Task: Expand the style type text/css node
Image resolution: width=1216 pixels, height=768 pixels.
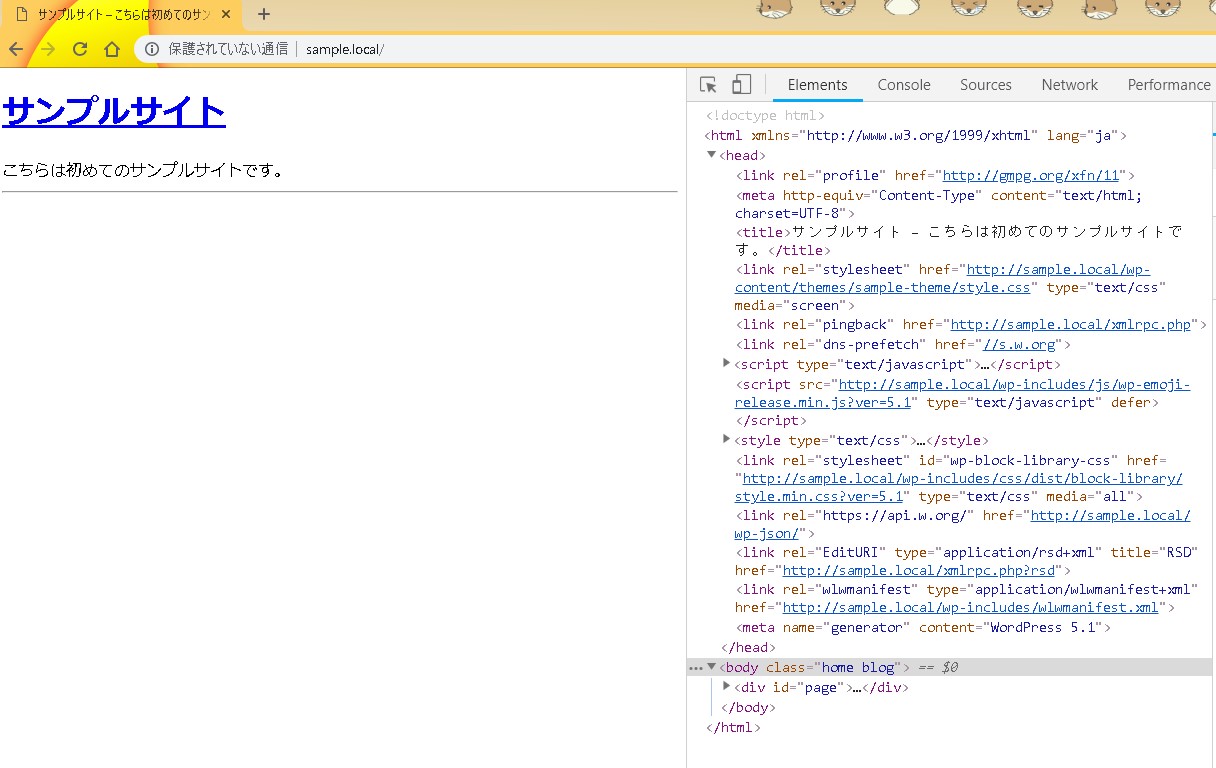Action: point(726,438)
